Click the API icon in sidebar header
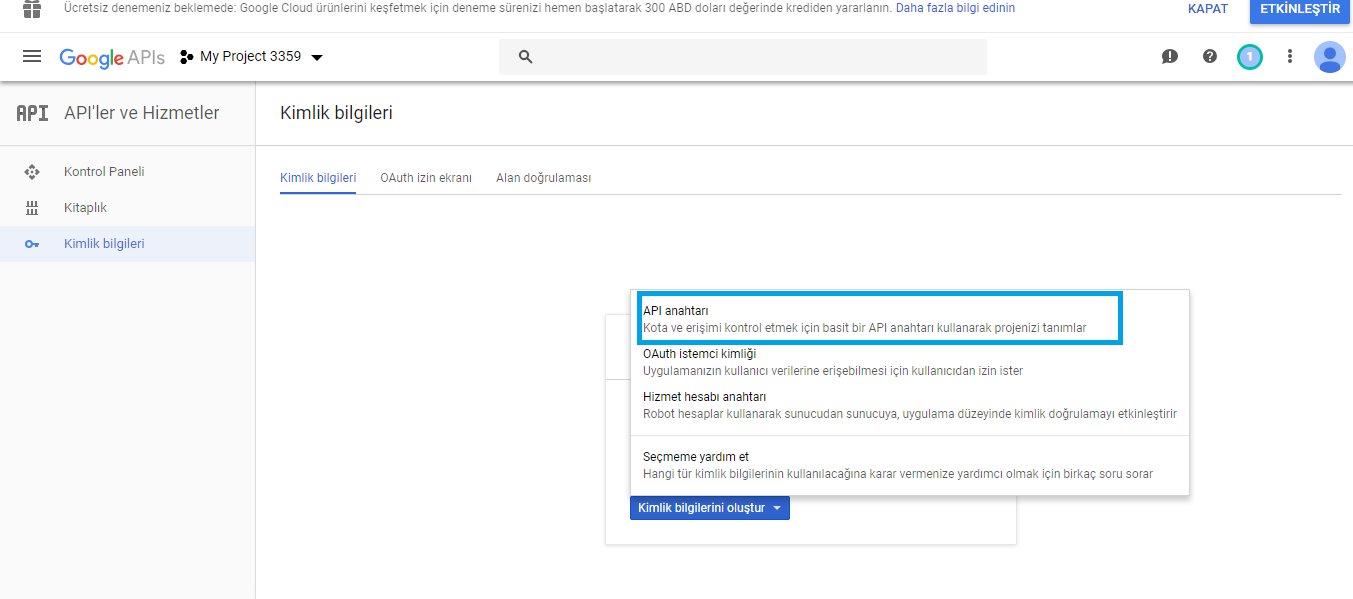 32,113
